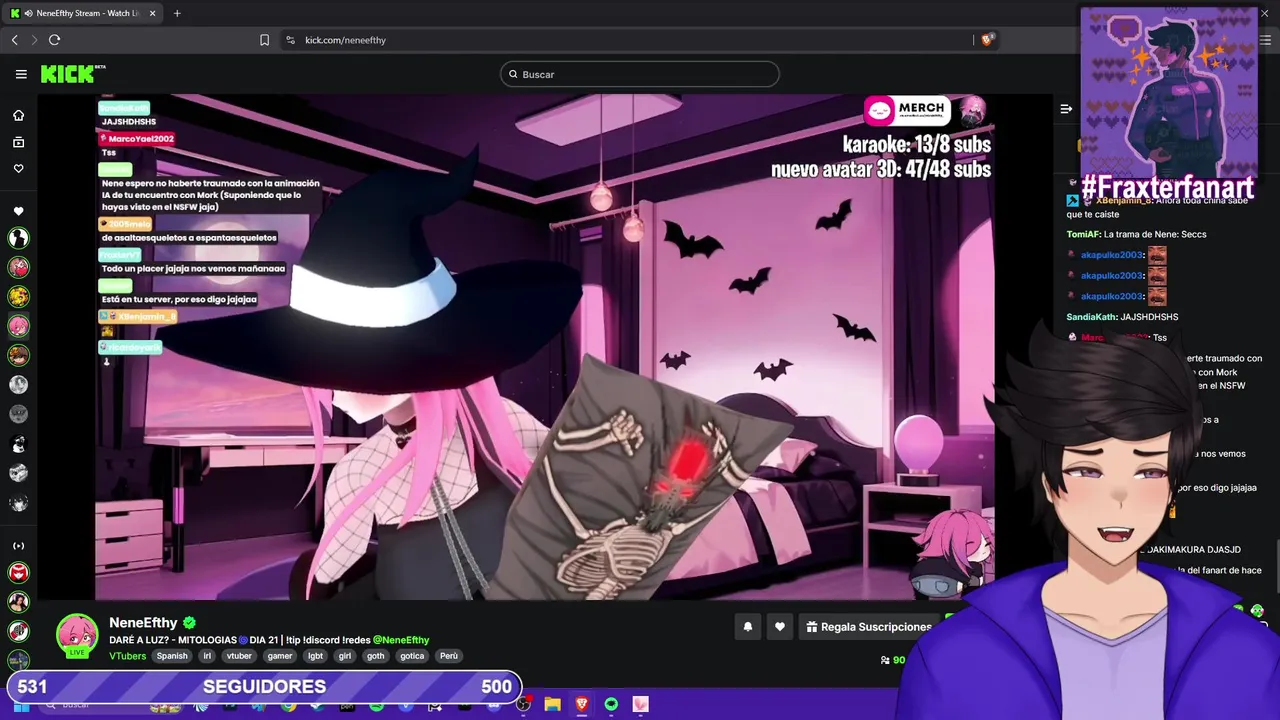Select the girl tag
Screen dimensions: 1280x720
click(345, 656)
